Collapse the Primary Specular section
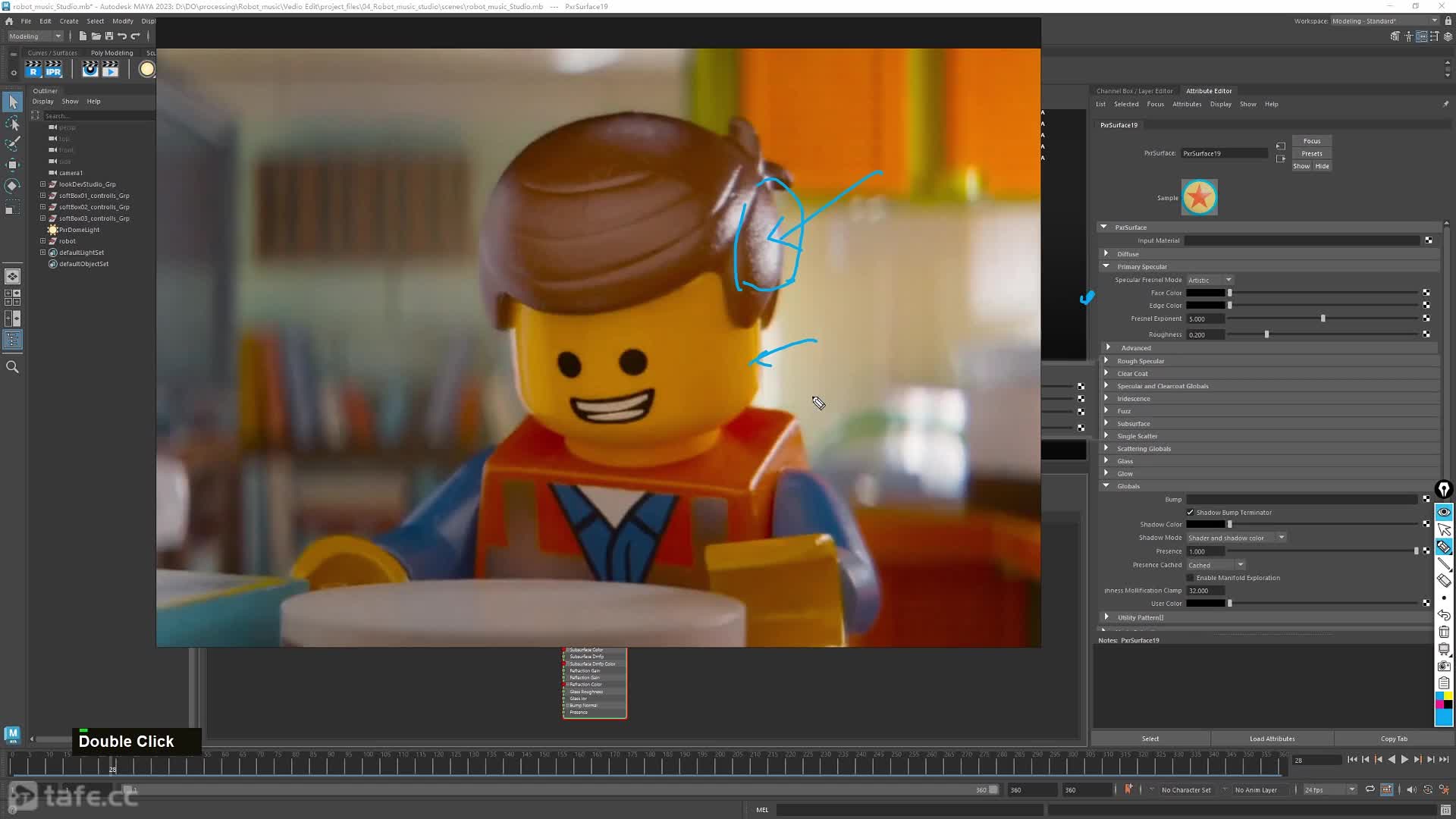The image size is (1456, 819). tap(1106, 267)
